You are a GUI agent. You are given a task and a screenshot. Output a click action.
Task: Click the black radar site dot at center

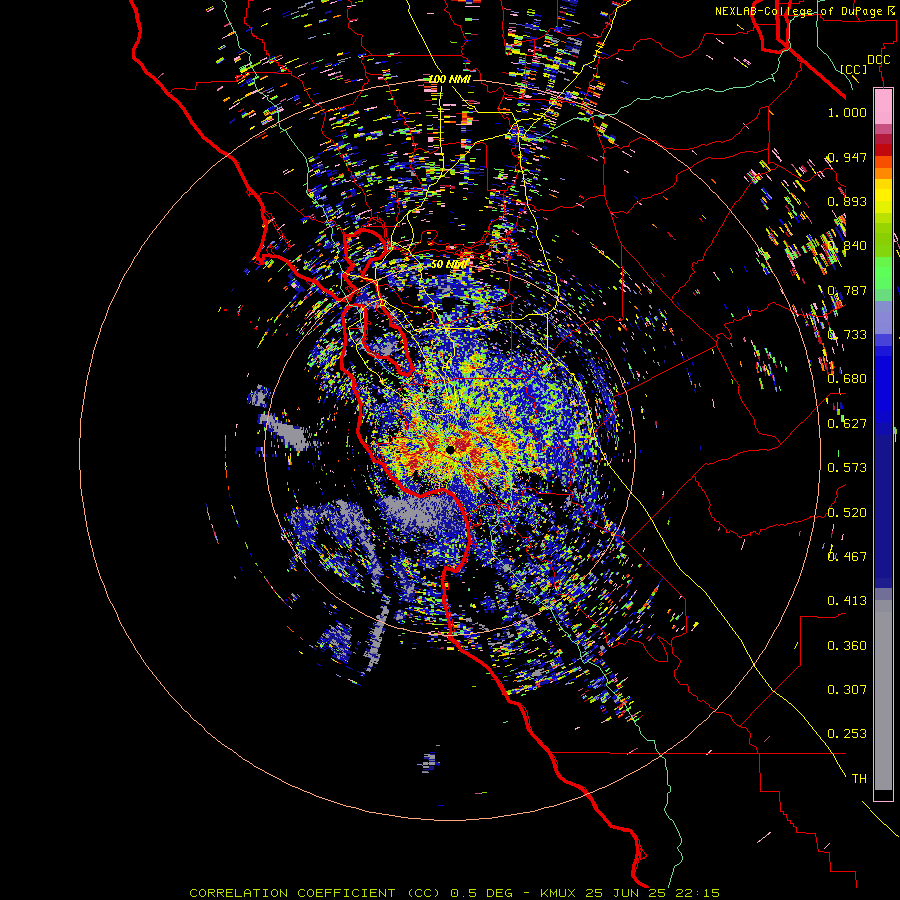point(451,449)
